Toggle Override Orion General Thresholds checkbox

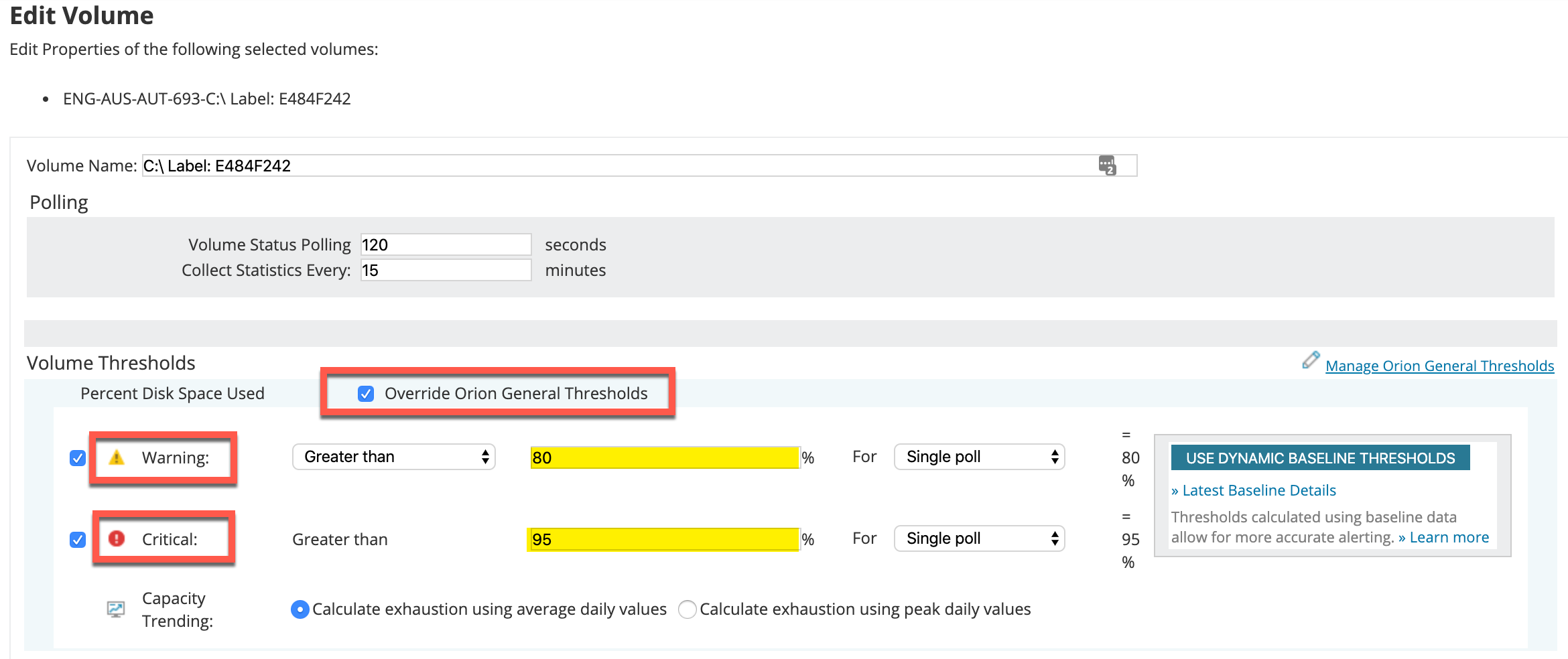point(366,394)
